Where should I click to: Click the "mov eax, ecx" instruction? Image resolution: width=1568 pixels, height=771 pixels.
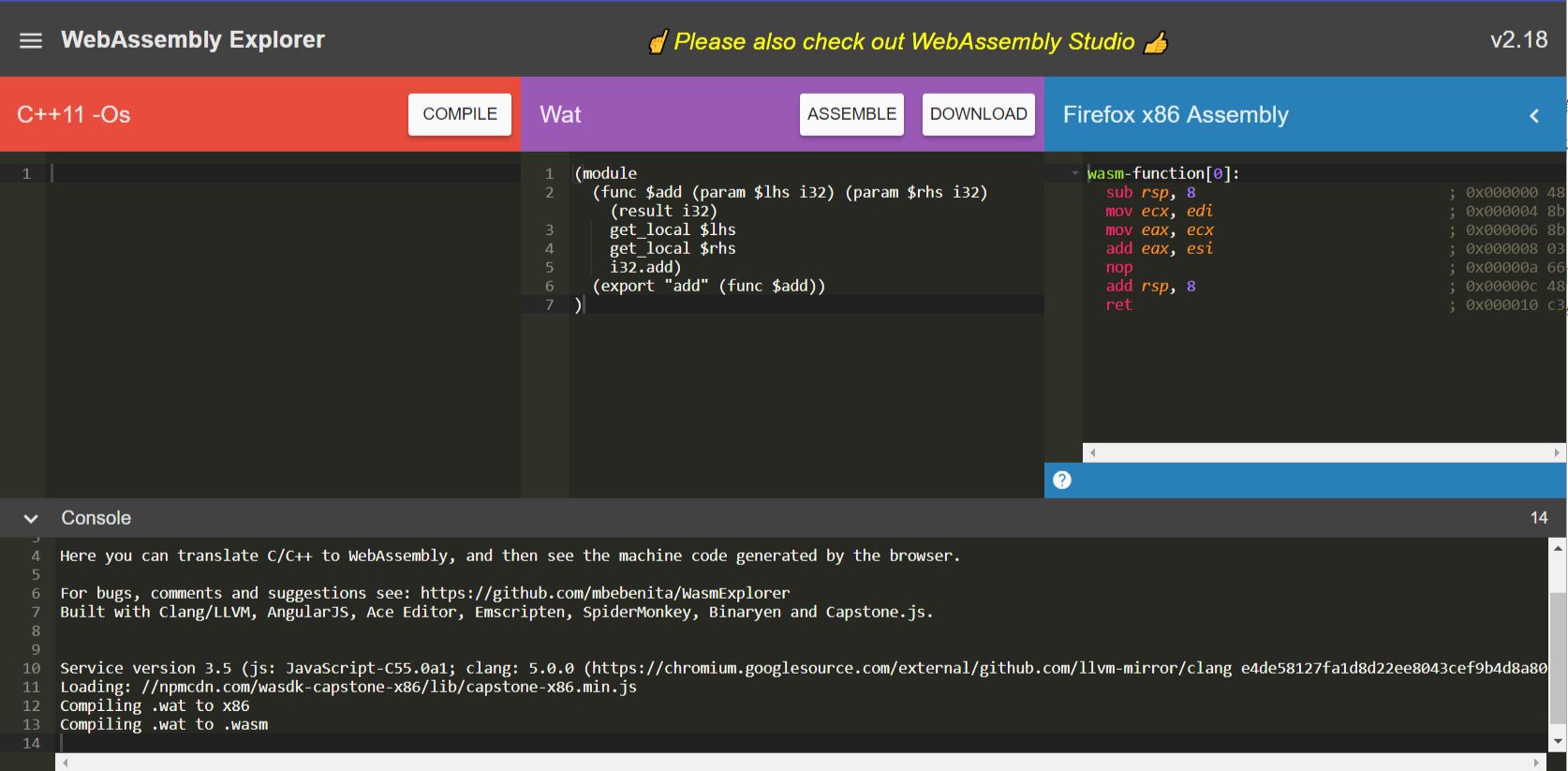1160,230
